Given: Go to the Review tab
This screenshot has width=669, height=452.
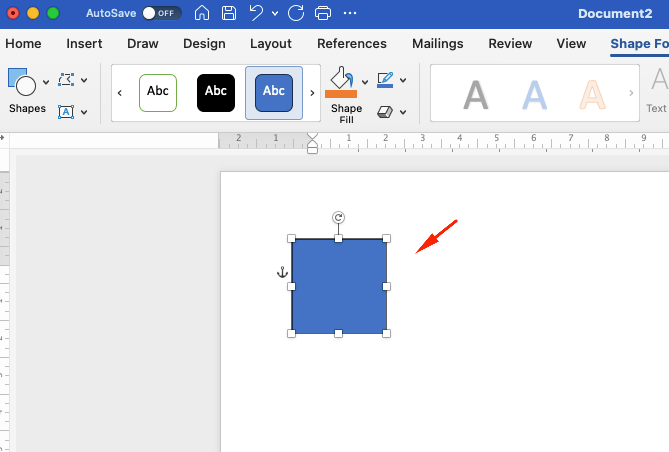Looking at the screenshot, I should [x=510, y=44].
